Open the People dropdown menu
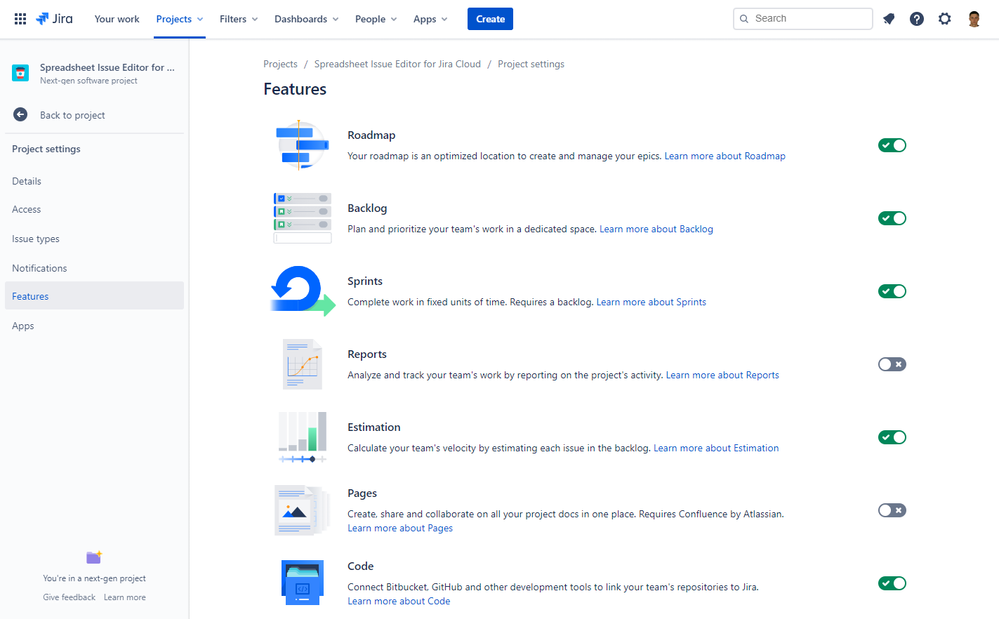This screenshot has height=619, width=999. click(x=376, y=19)
